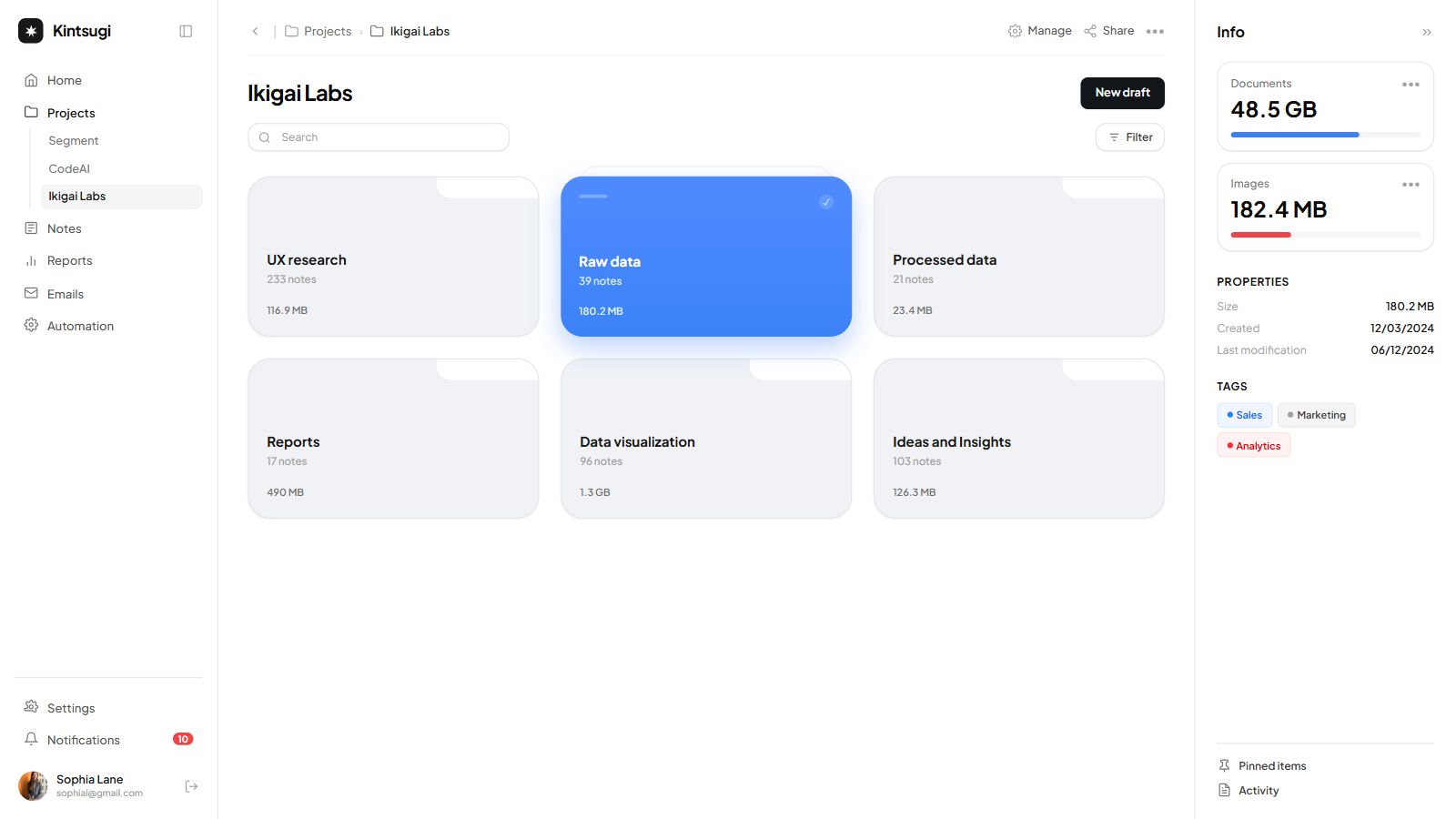Click the Sales tag
The height and width of the screenshot is (819, 1456).
tap(1245, 415)
